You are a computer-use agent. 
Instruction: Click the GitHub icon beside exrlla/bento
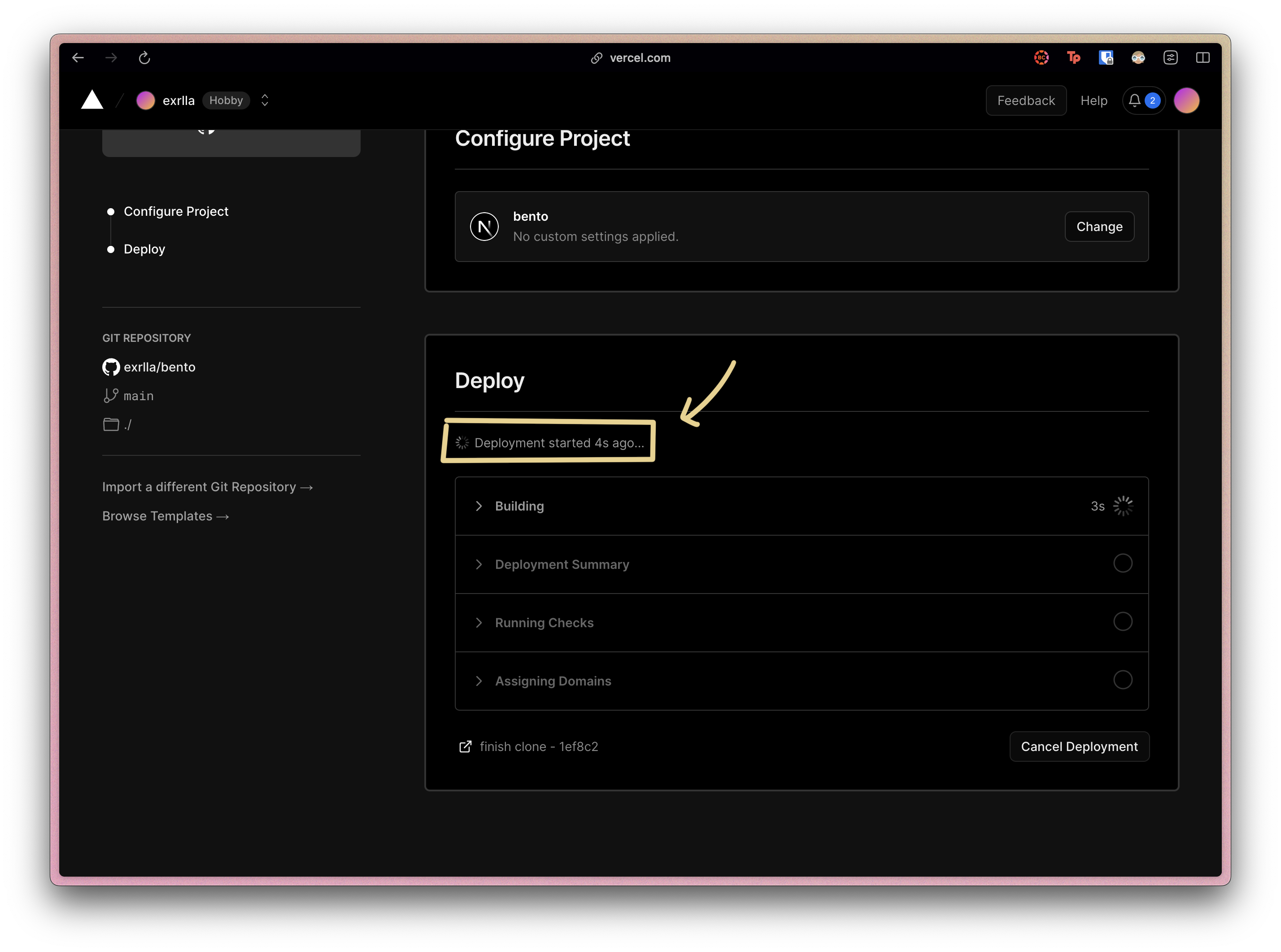(x=111, y=367)
